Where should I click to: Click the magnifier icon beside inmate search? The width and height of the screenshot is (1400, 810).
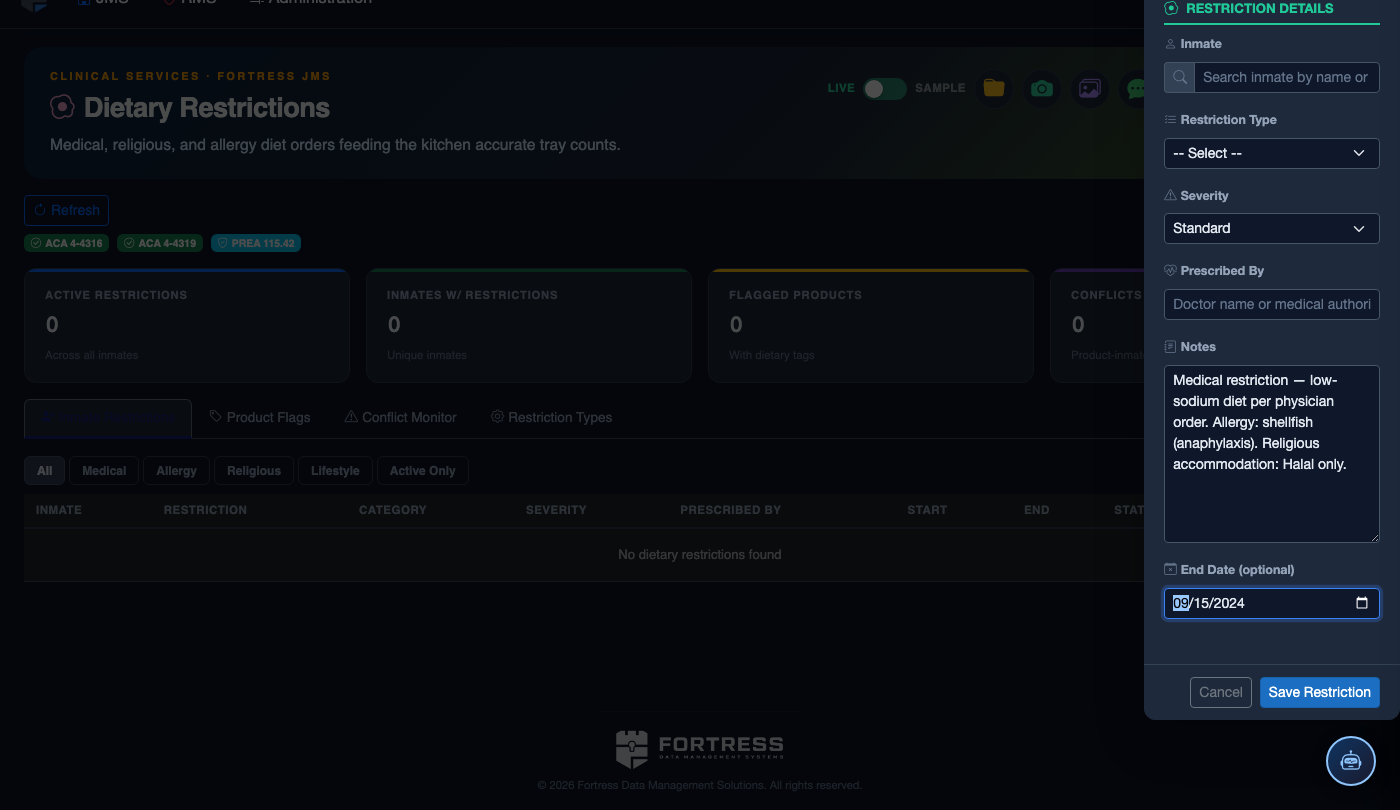point(1180,77)
